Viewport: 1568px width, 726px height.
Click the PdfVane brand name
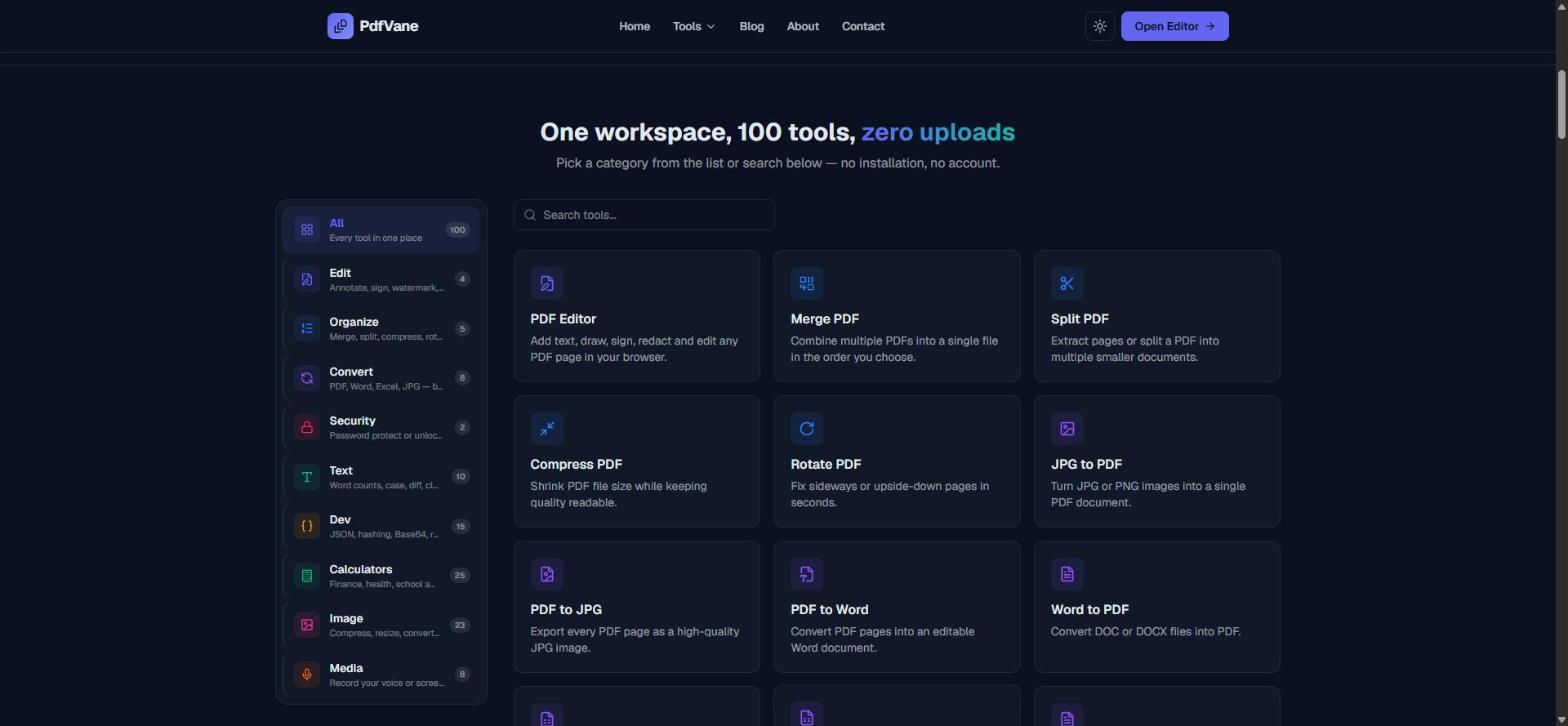click(389, 26)
